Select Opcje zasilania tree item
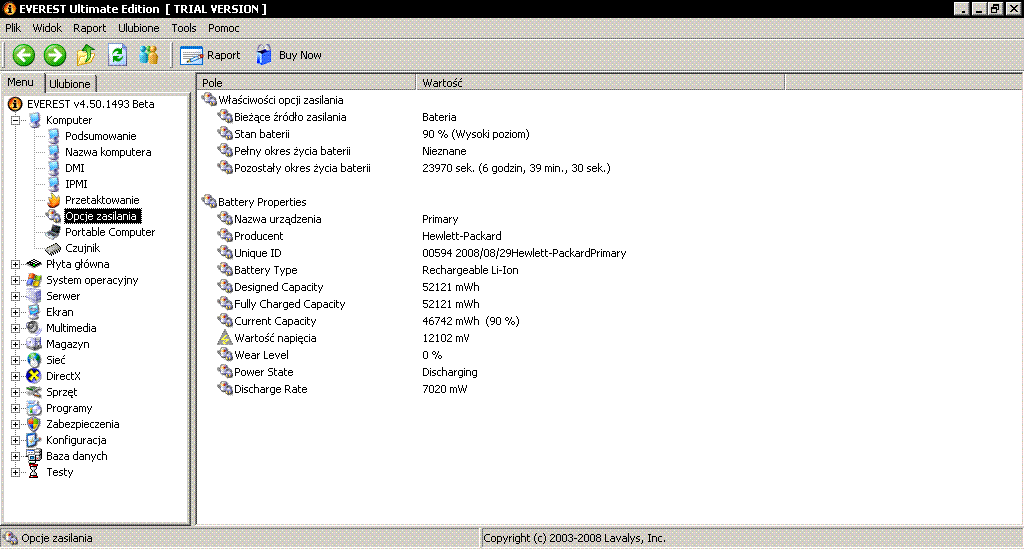This screenshot has height=550, width=1024. pos(102,216)
